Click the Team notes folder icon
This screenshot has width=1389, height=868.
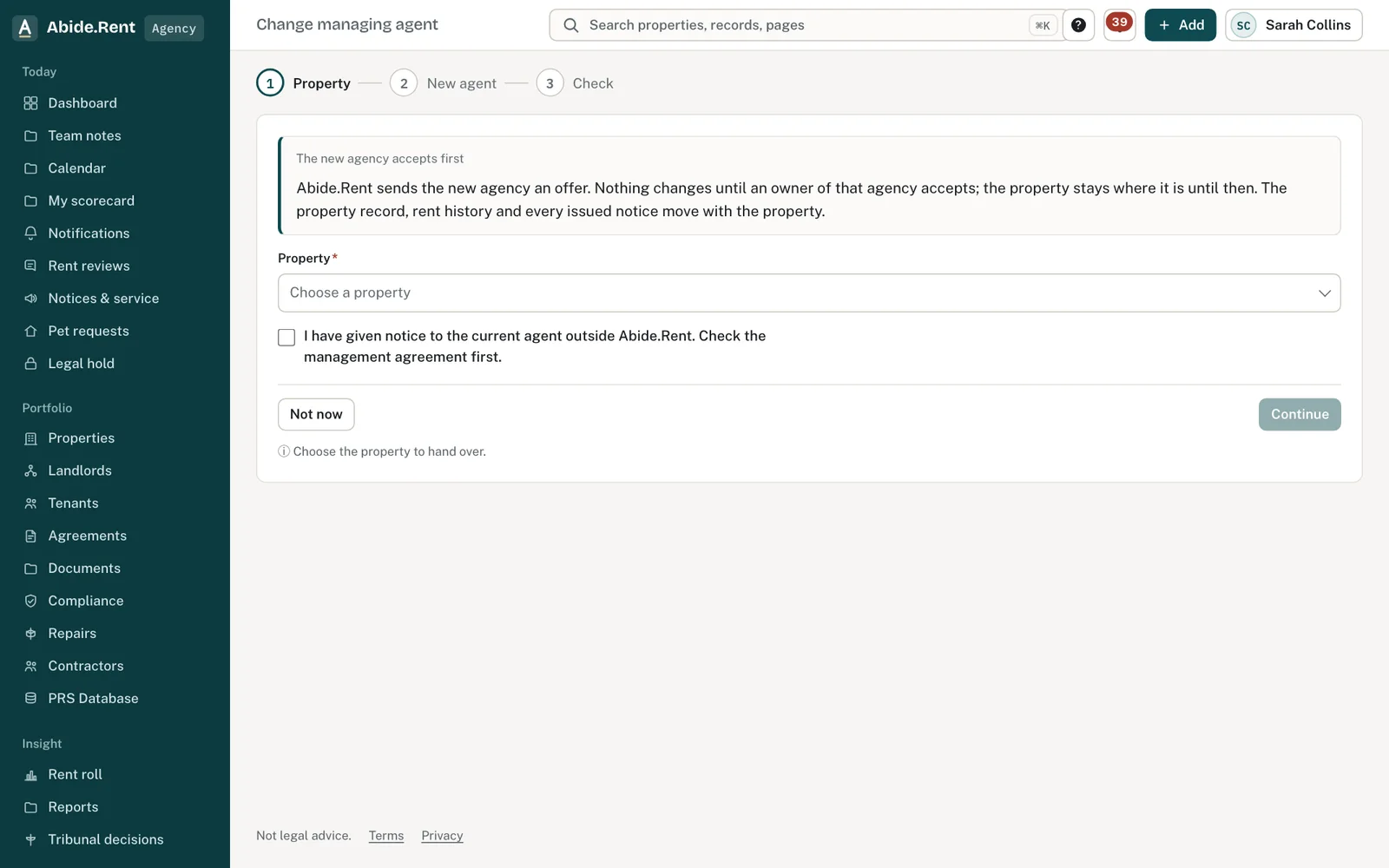pyautogui.click(x=30, y=135)
